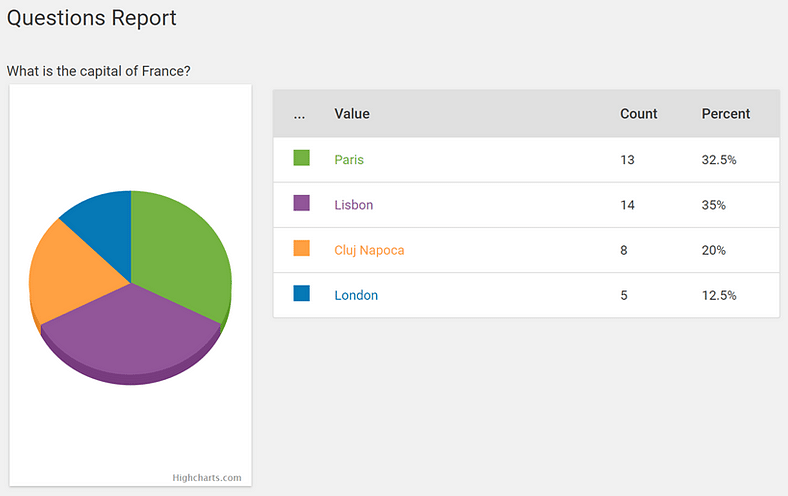
Task: Sort by the Percent column header
Action: coord(725,114)
